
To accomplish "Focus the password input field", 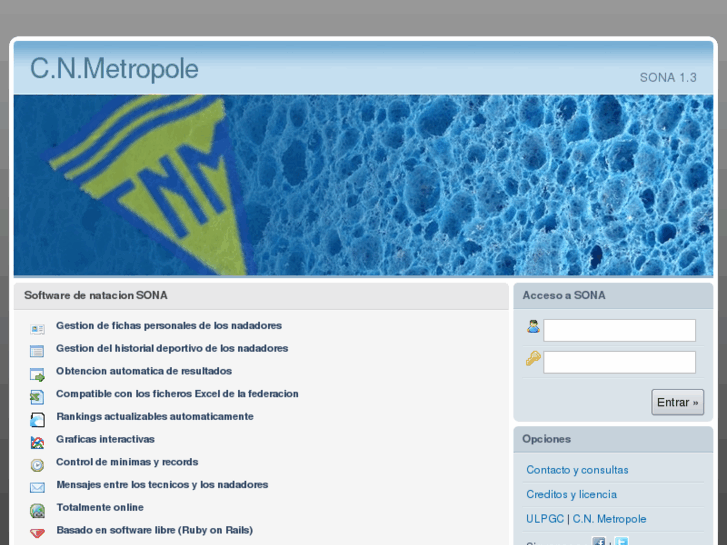I will [x=619, y=362].
